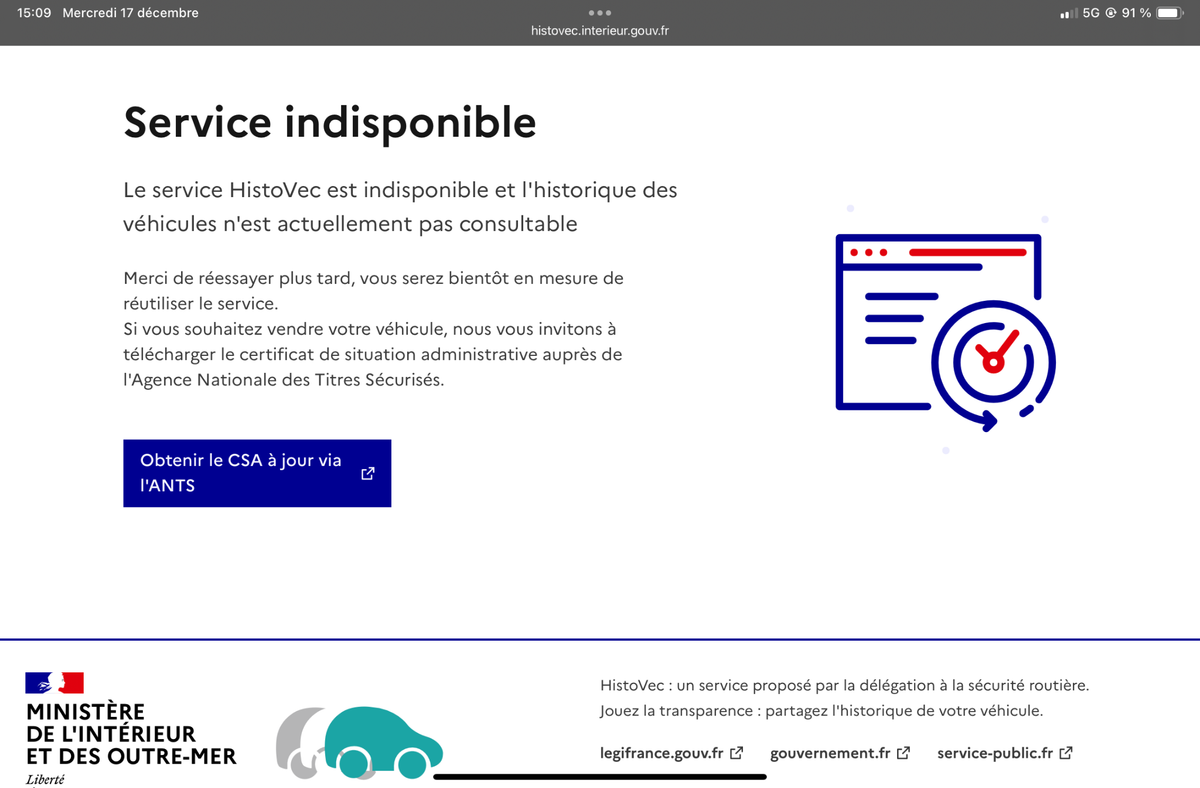Open the gouvernement.fr footer link
The height and width of the screenshot is (788, 1200).
[830, 753]
